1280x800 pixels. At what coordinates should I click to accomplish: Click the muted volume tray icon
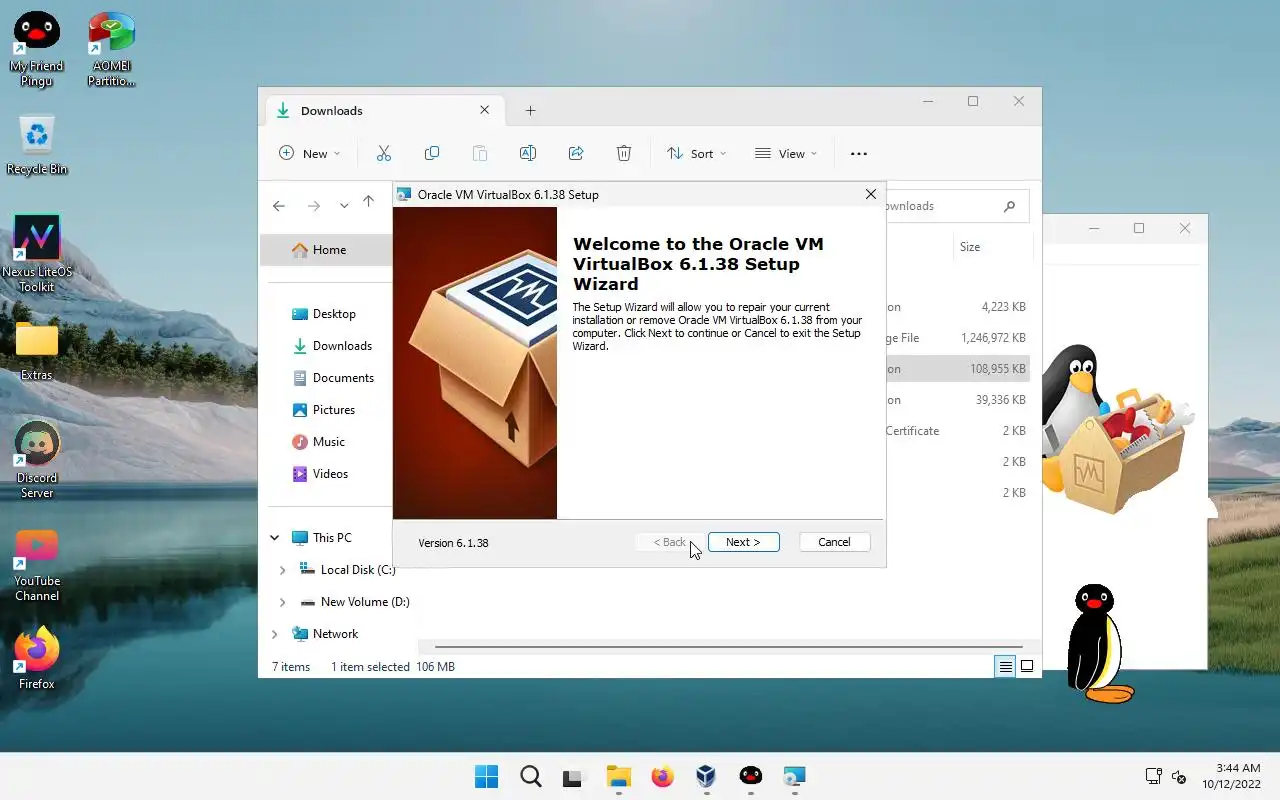[x=1179, y=777]
